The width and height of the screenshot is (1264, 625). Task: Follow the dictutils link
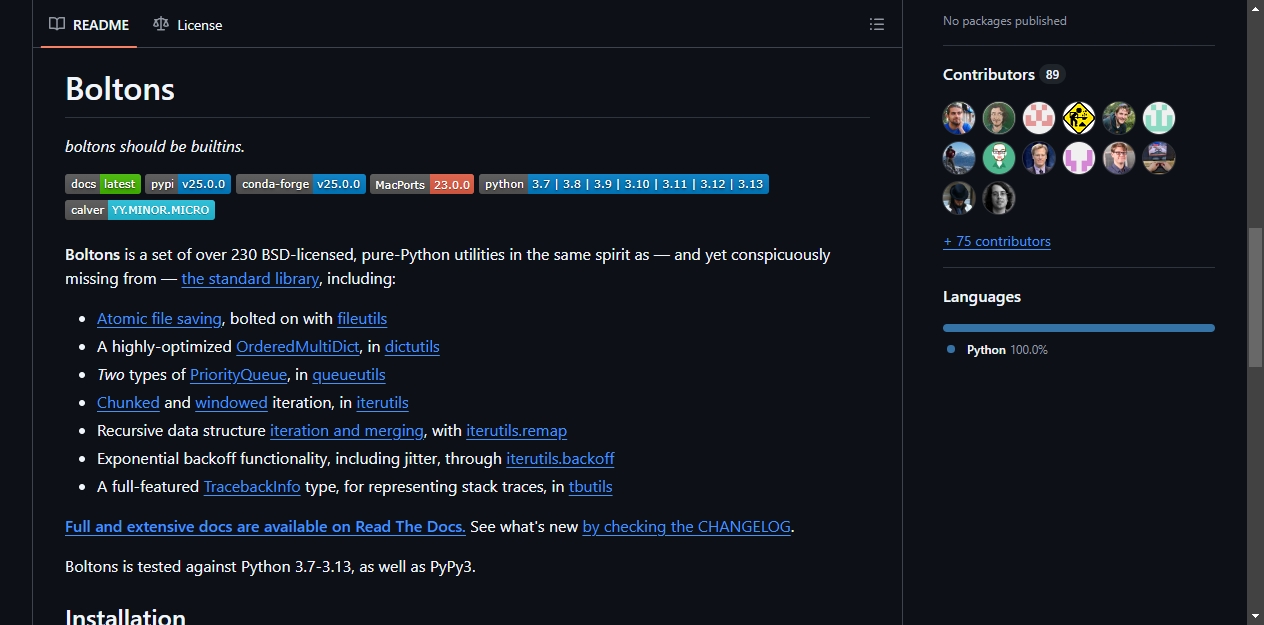[x=412, y=347]
